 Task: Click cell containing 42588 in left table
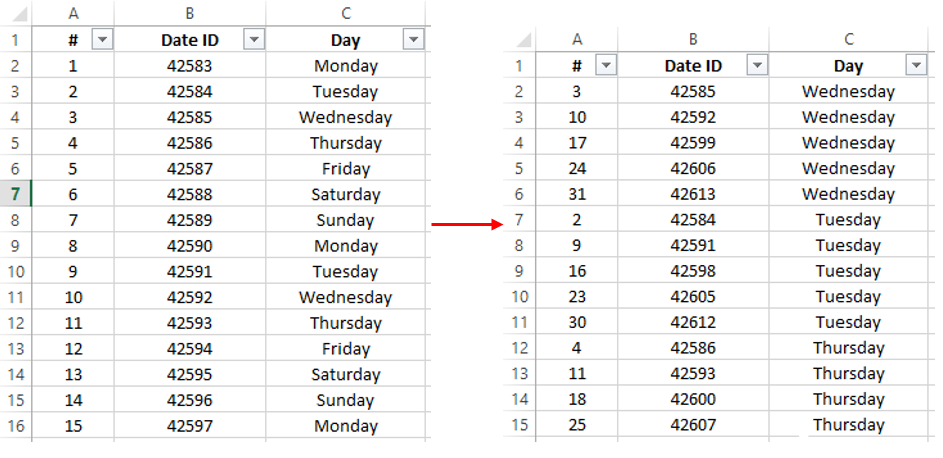point(189,194)
